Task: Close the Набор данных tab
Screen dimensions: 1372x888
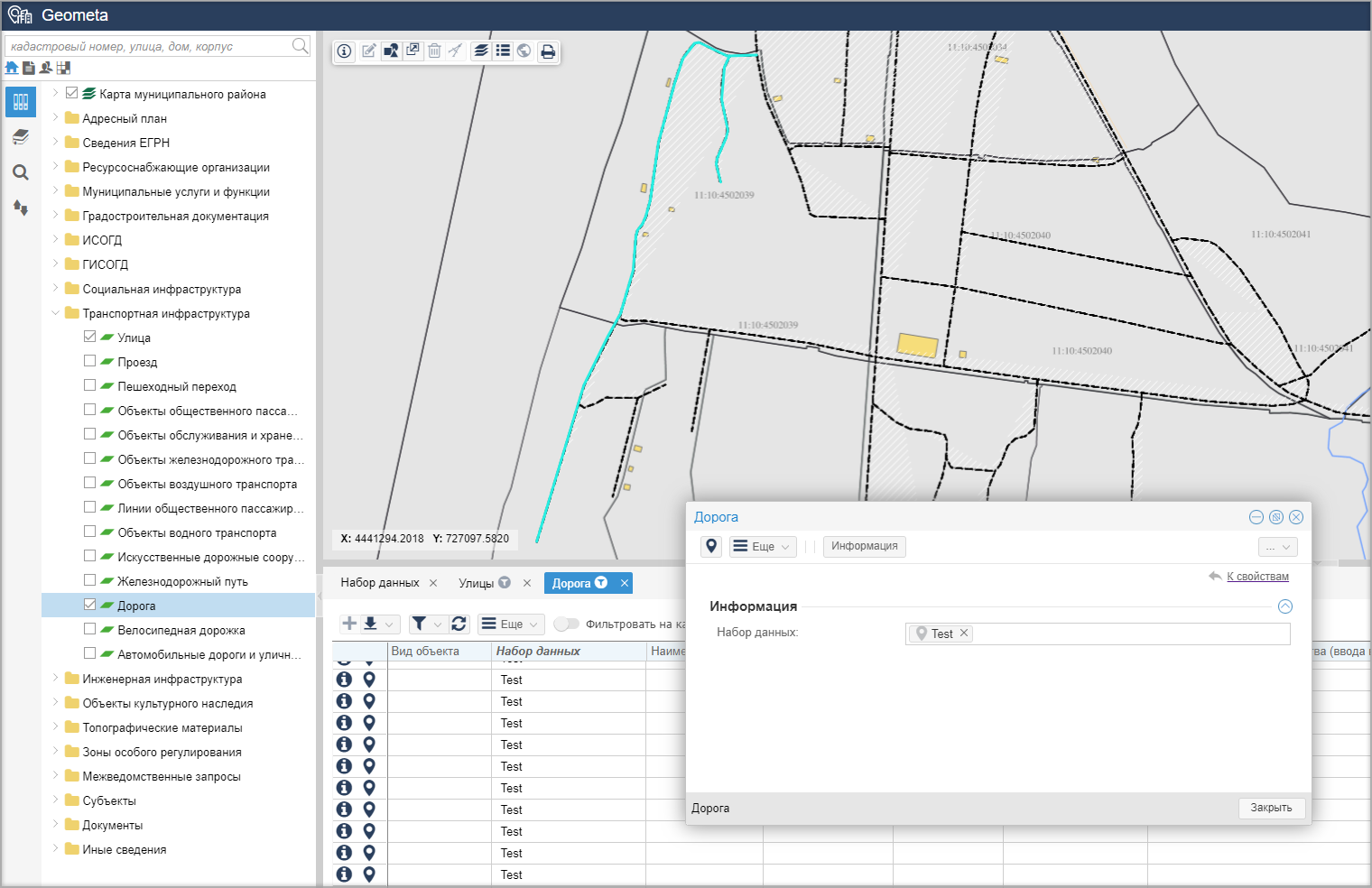Action: (x=433, y=583)
